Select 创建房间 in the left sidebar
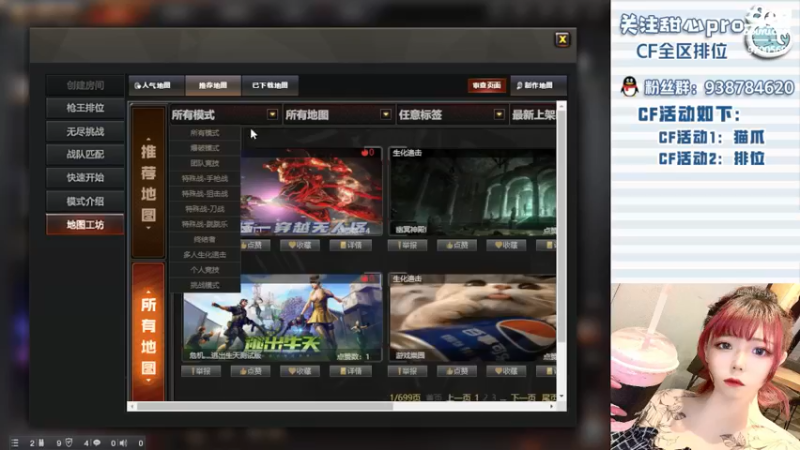 click(x=85, y=85)
